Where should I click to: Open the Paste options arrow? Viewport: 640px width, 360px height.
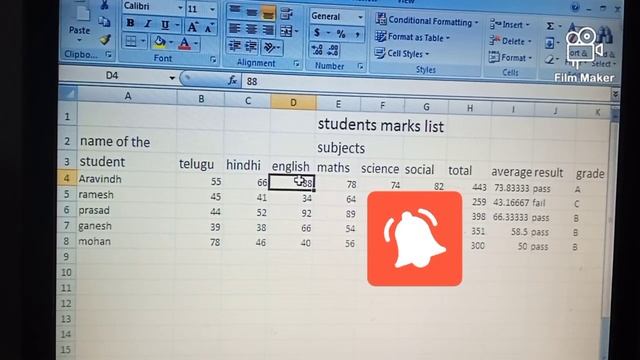click(x=79, y=40)
